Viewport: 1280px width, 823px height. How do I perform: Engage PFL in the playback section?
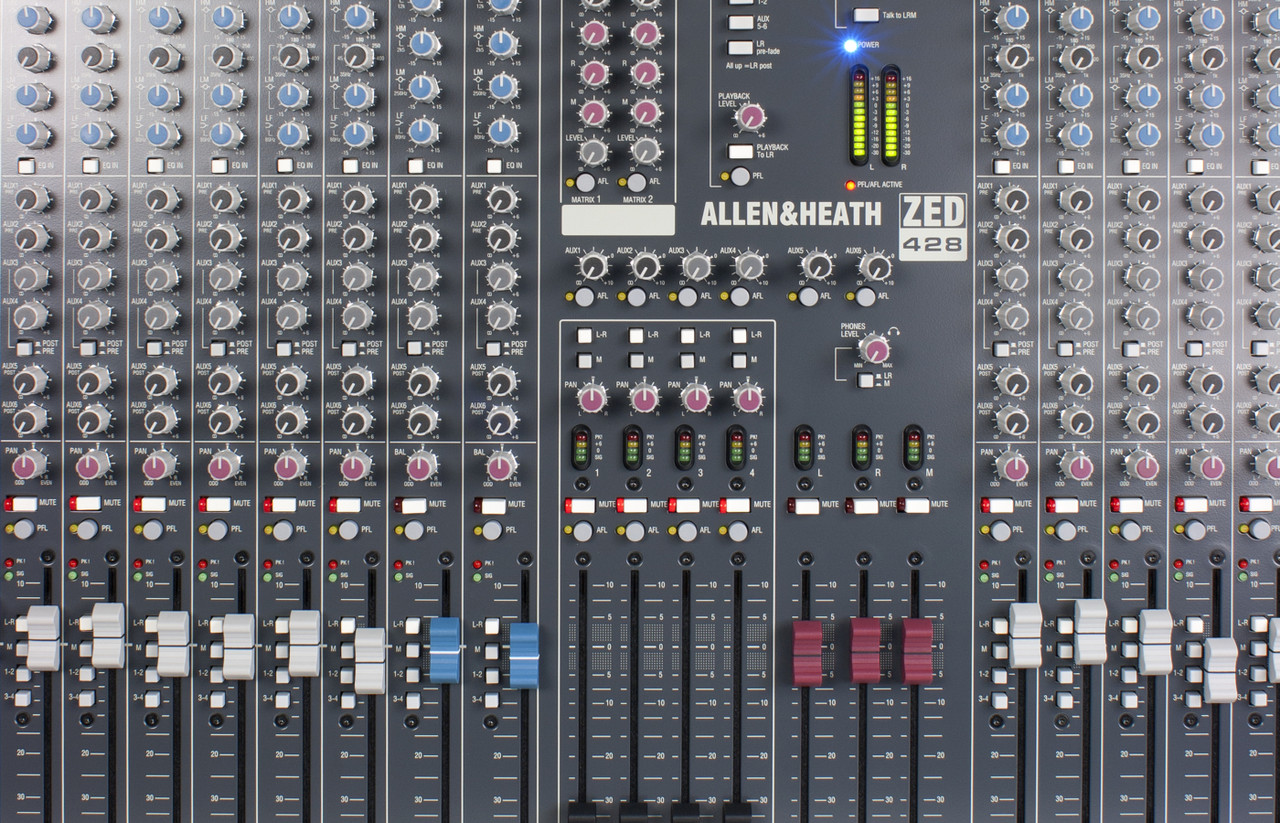(739, 176)
